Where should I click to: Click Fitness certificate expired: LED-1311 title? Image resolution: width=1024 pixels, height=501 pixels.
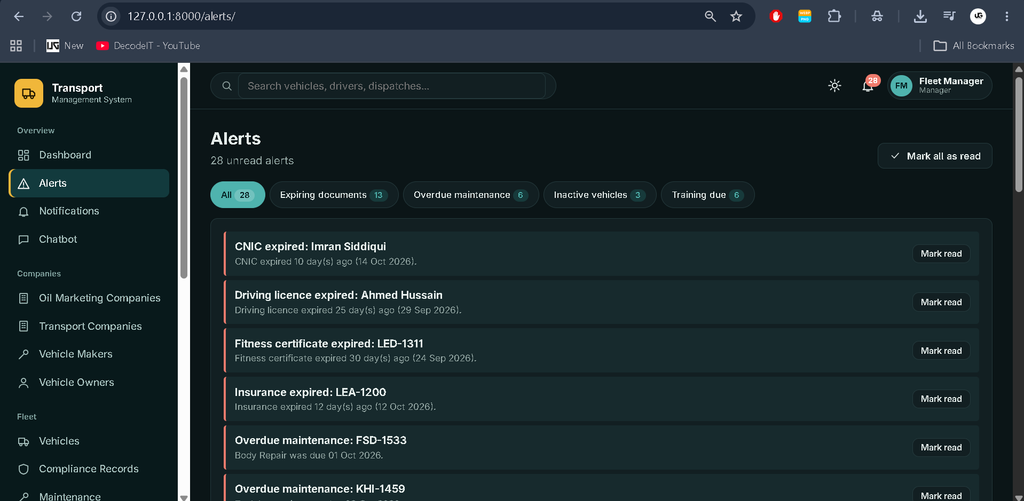coord(329,344)
